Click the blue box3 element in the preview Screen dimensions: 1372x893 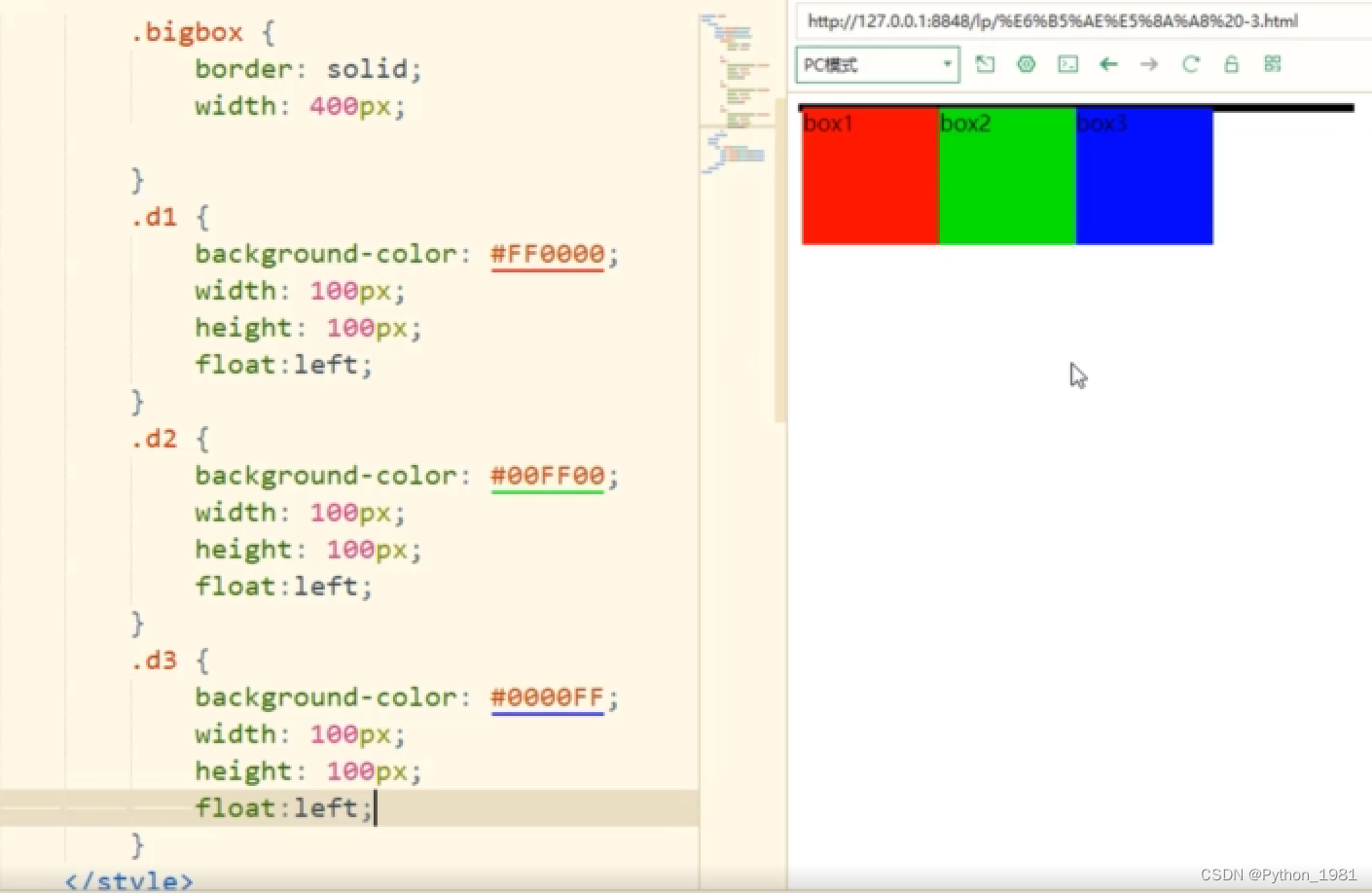tap(1143, 175)
